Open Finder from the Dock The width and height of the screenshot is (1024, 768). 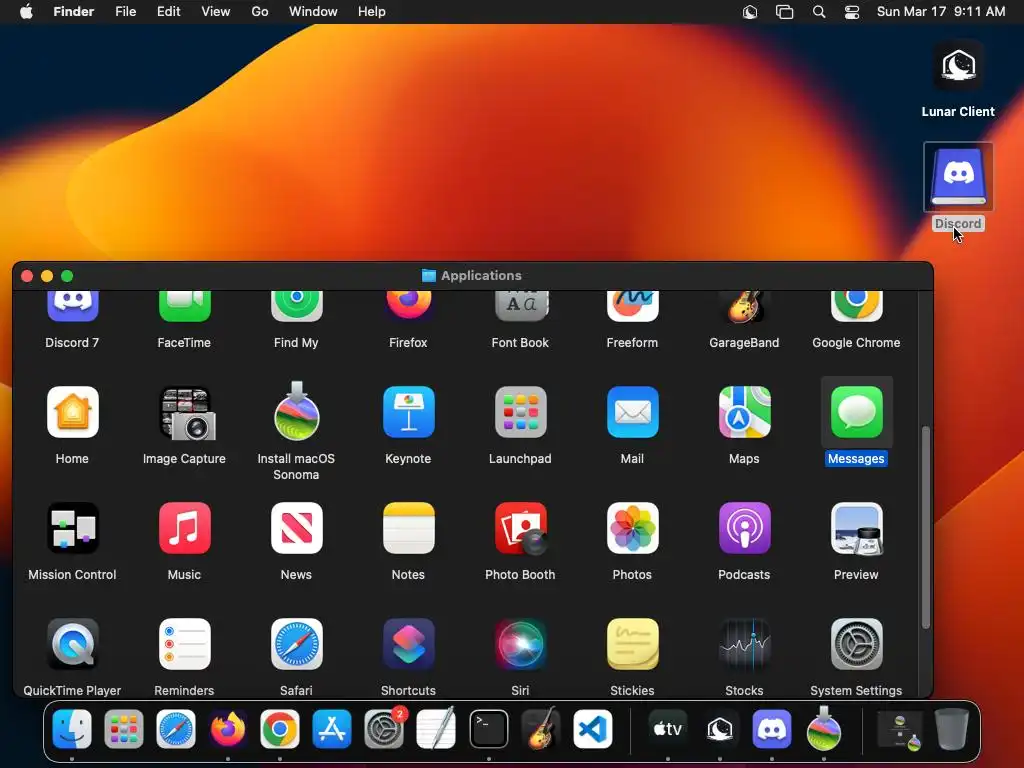72,729
